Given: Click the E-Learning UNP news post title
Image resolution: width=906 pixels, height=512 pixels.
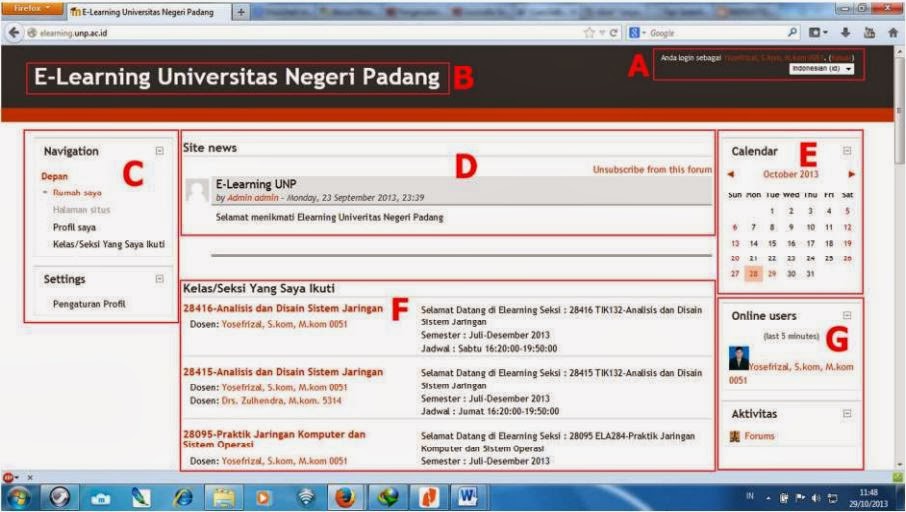Looking at the screenshot, I should (256, 184).
